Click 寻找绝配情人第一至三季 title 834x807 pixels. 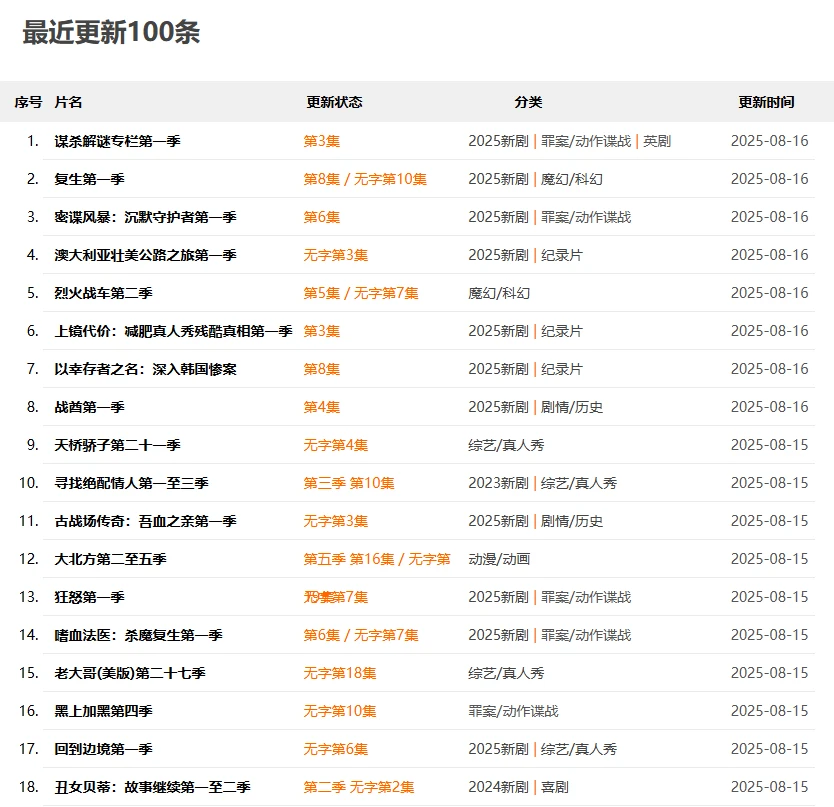click(131, 483)
